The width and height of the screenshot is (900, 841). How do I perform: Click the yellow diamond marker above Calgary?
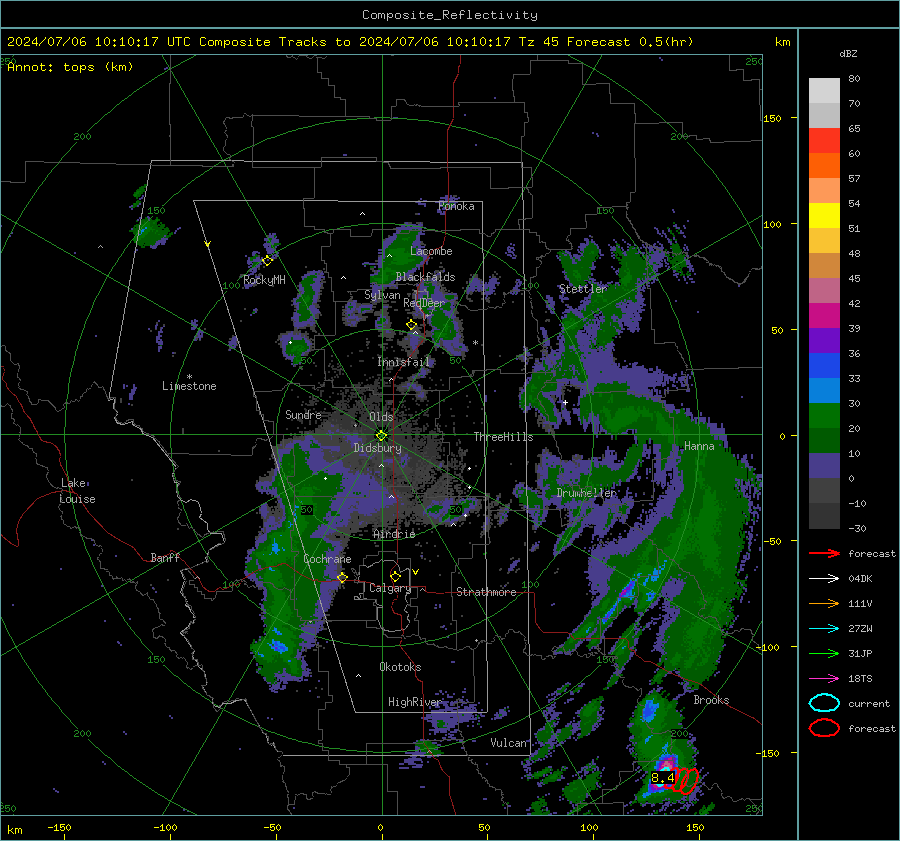[395, 576]
